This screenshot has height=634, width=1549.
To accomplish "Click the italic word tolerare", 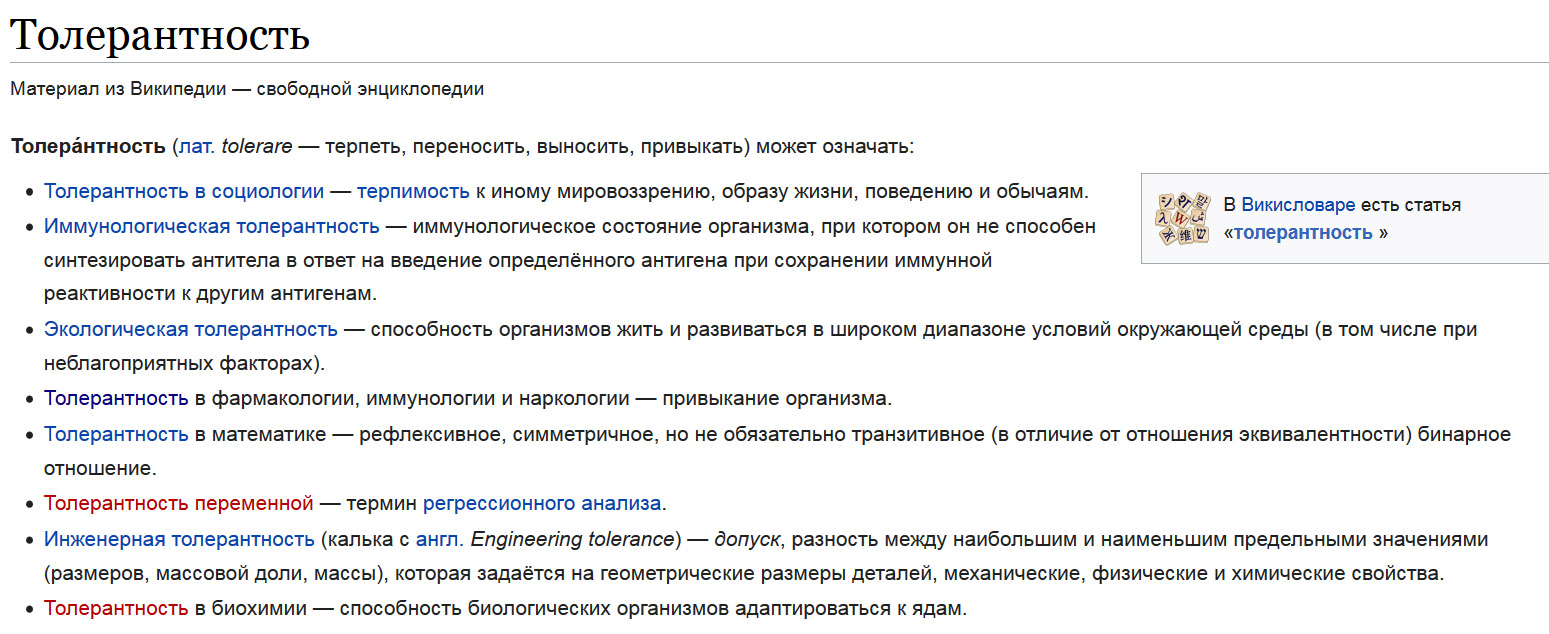I will click(257, 146).
